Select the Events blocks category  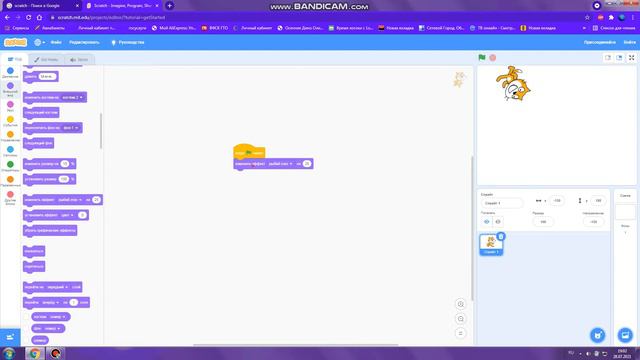(x=10, y=122)
